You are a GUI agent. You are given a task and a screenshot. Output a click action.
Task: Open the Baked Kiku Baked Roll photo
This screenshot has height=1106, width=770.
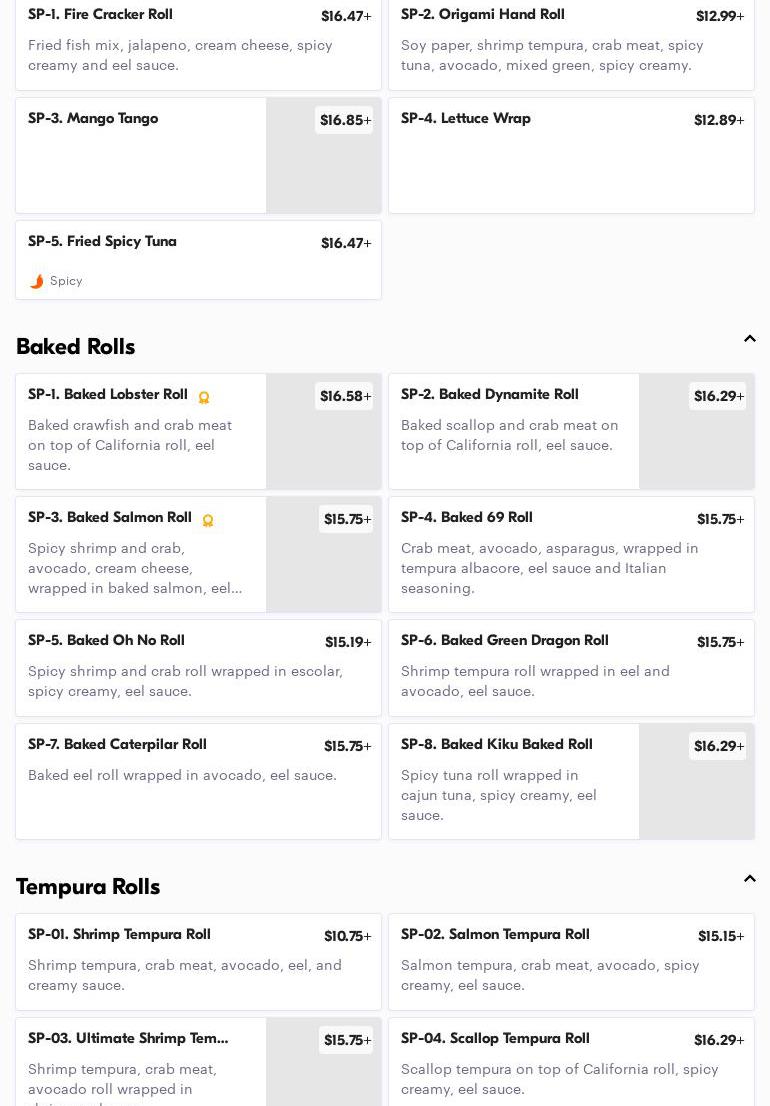696,795
